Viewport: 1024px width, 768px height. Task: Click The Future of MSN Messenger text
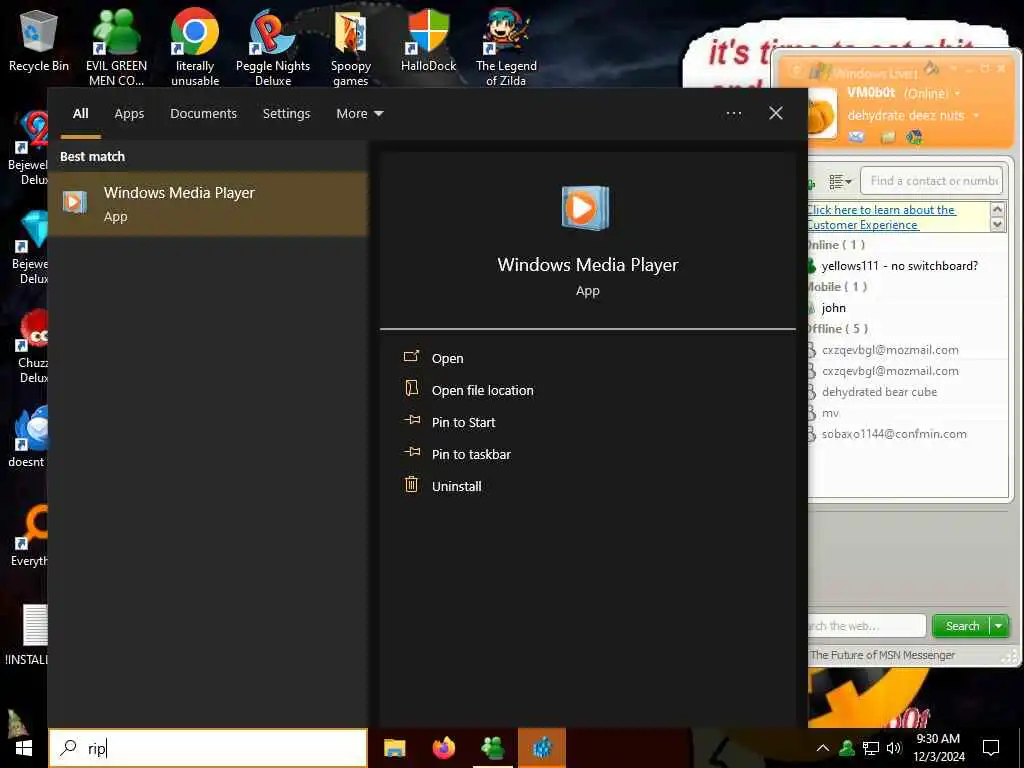(x=882, y=654)
